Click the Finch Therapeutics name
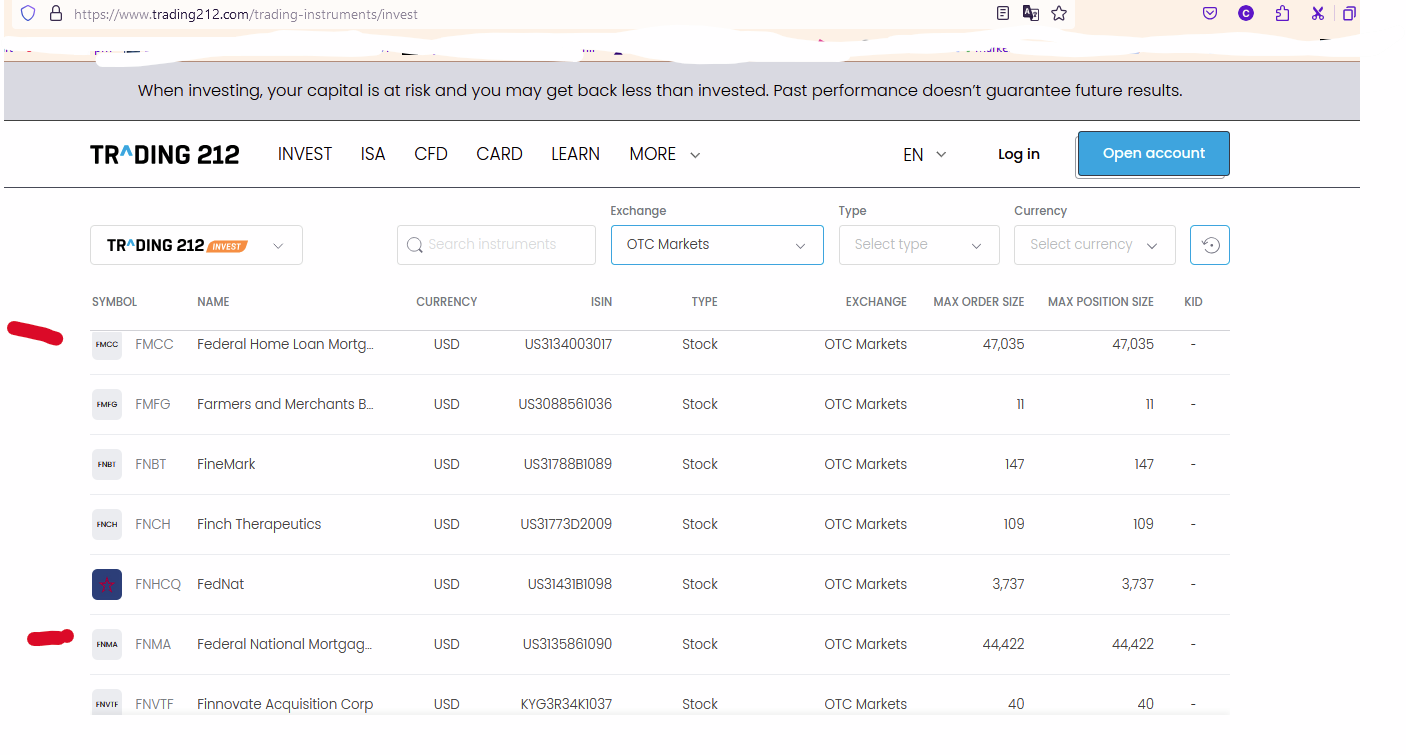Screen dimensions: 1406x755 pos(259,524)
